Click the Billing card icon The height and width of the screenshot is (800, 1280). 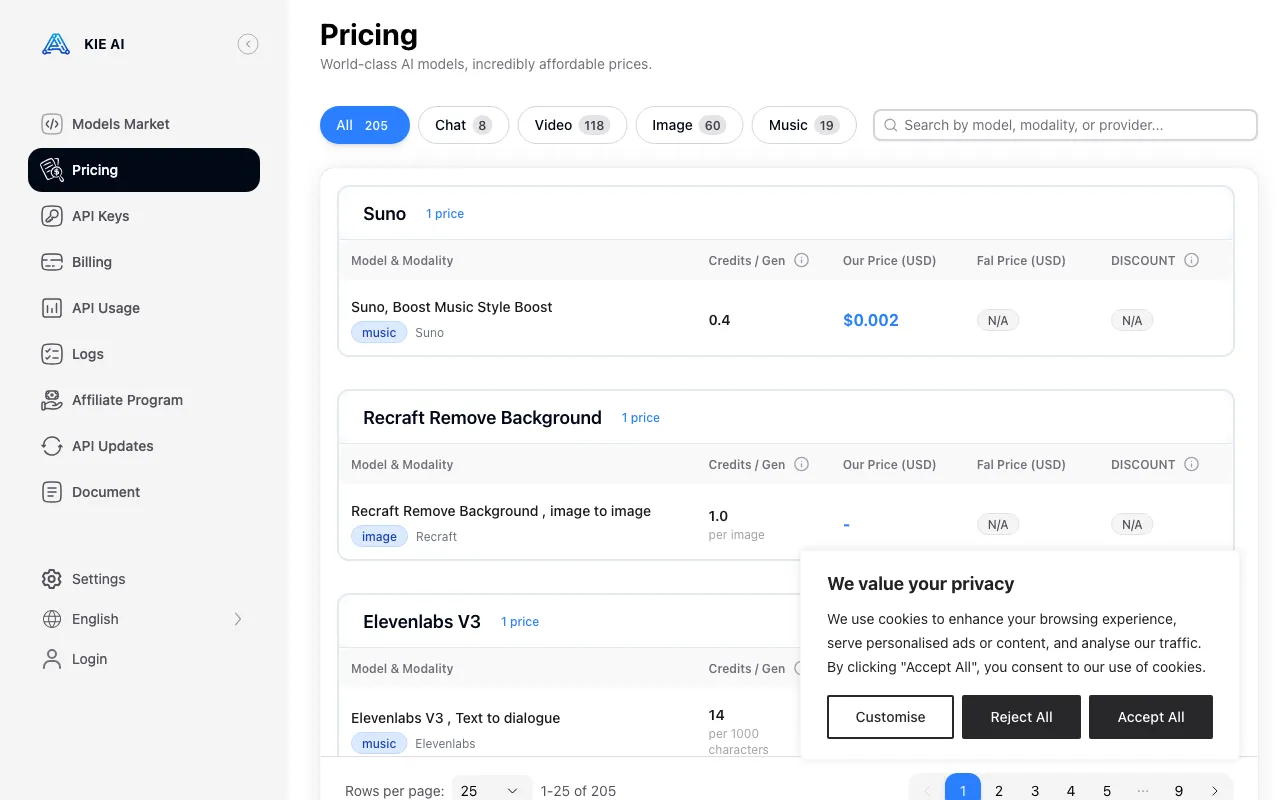(x=51, y=262)
